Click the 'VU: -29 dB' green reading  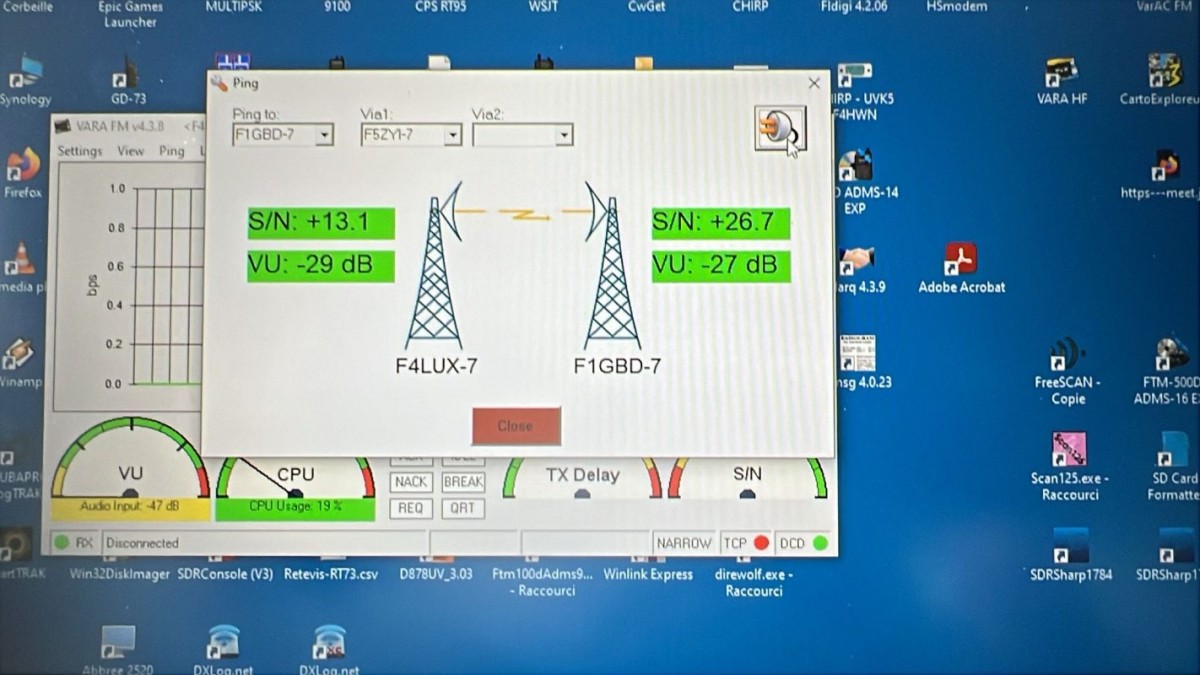pos(321,266)
